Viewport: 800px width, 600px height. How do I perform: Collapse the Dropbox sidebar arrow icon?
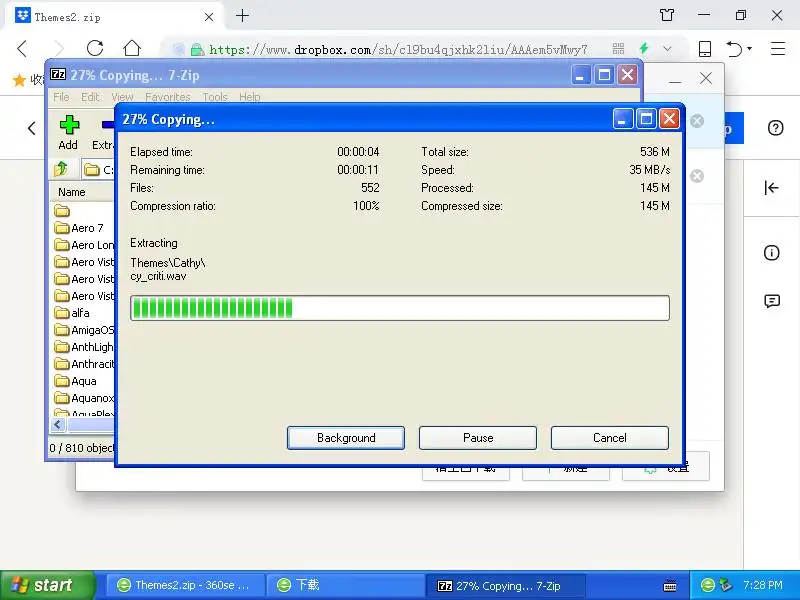pyautogui.click(x=771, y=188)
